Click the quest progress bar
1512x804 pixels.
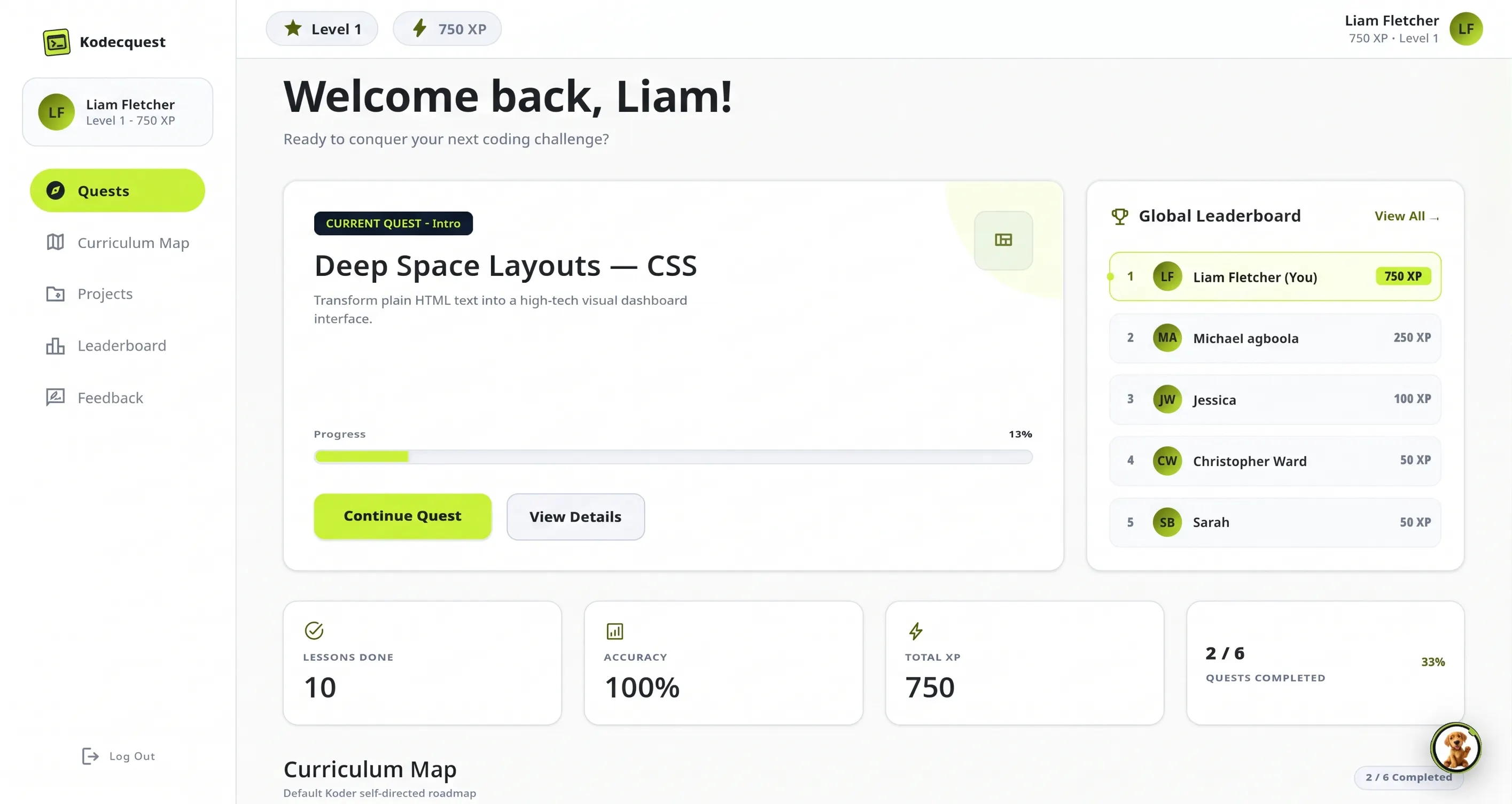[673, 457]
